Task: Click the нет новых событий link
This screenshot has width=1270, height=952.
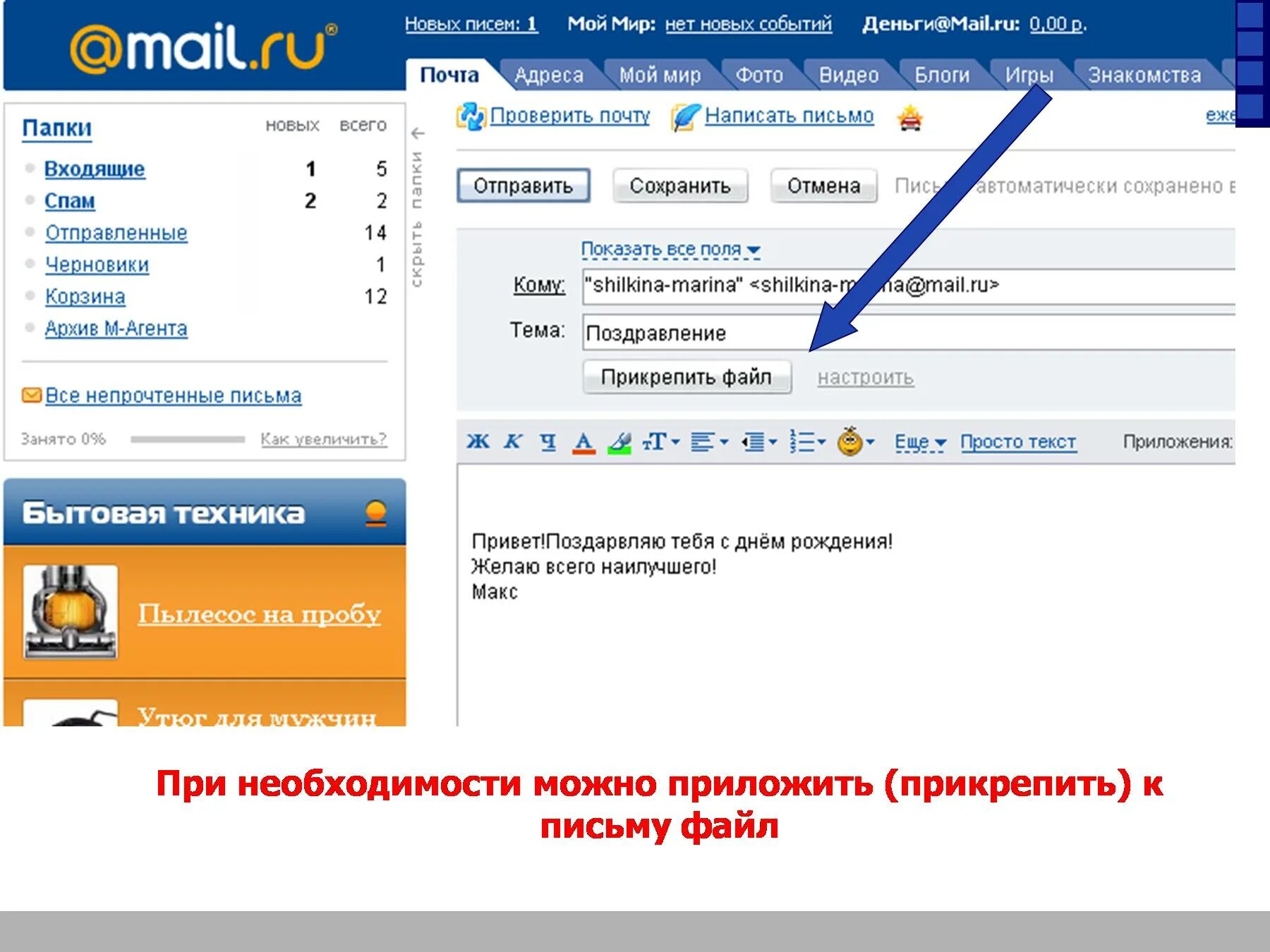Action: coord(749,24)
